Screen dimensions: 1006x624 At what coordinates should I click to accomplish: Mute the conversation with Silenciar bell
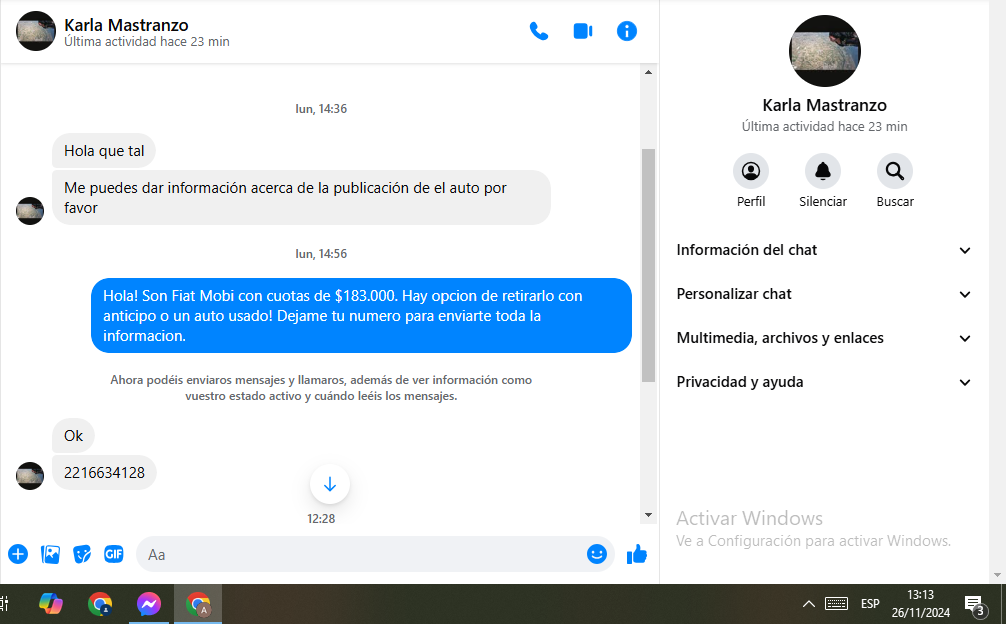tap(823, 171)
